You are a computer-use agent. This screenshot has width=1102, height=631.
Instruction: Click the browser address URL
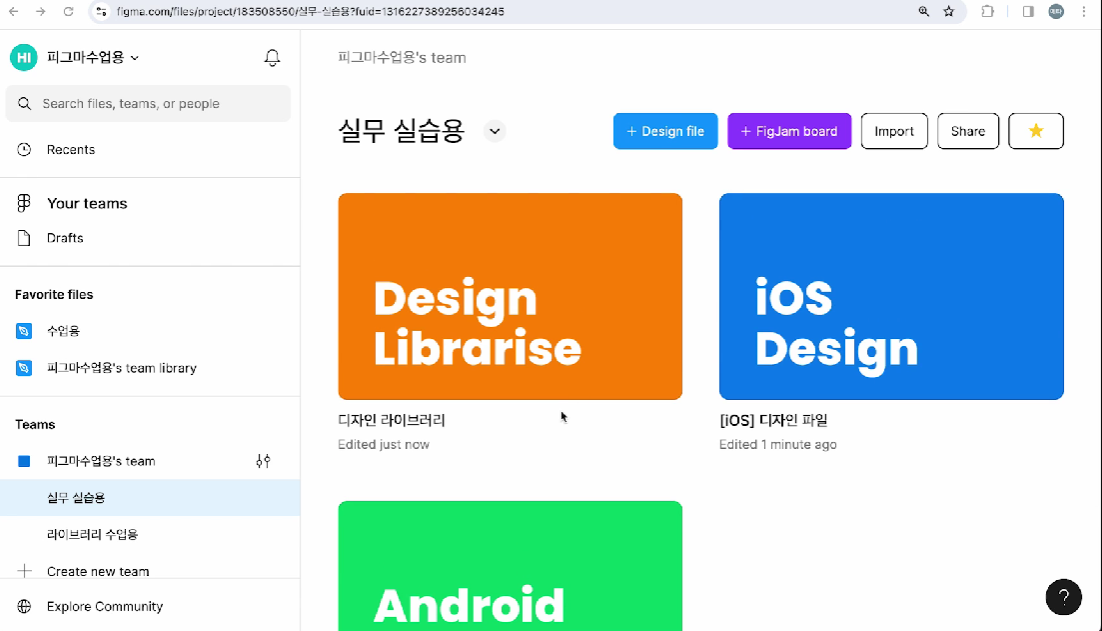pos(311,11)
